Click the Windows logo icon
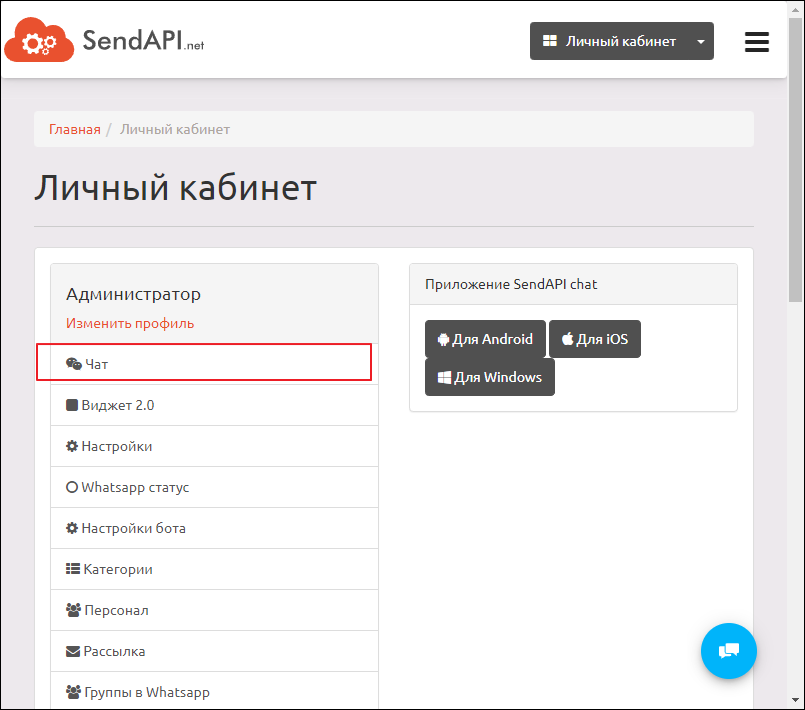Image resolution: width=805 pixels, height=710 pixels. (x=444, y=378)
